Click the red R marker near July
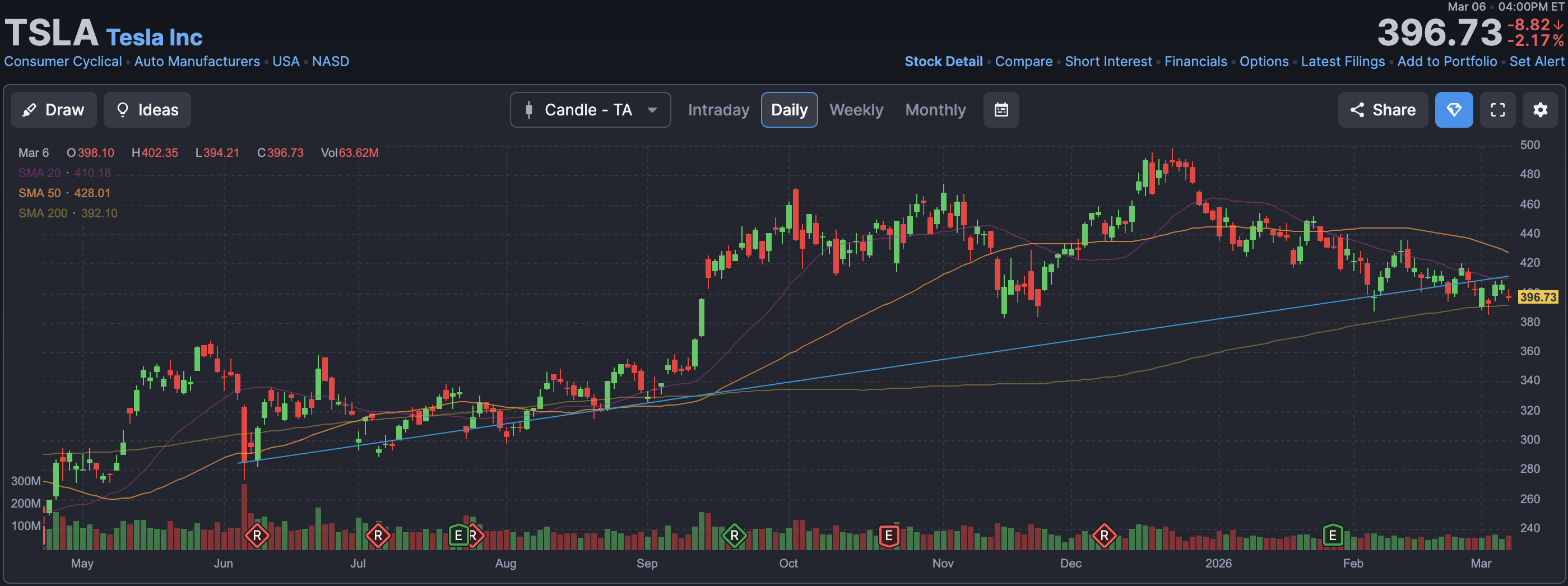 point(378,536)
